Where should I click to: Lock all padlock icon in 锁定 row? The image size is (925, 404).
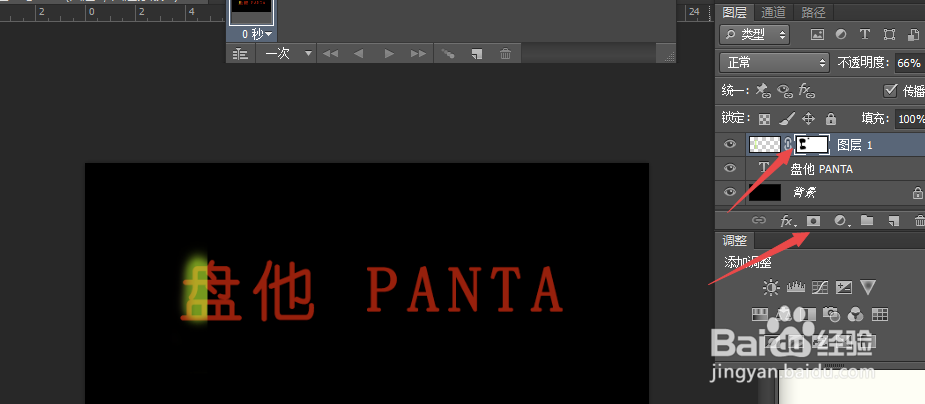[831, 119]
